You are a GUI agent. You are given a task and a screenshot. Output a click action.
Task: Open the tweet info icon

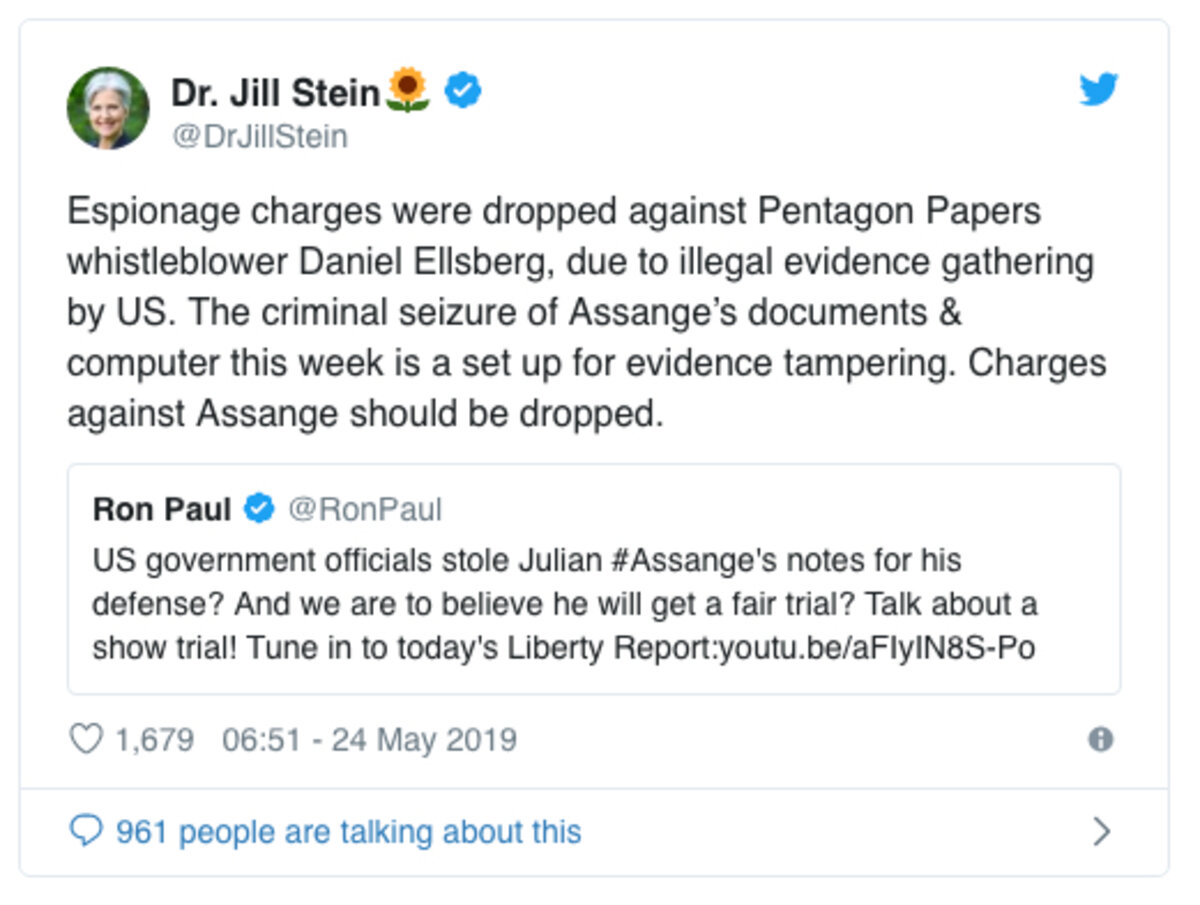(x=1100, y=740)
